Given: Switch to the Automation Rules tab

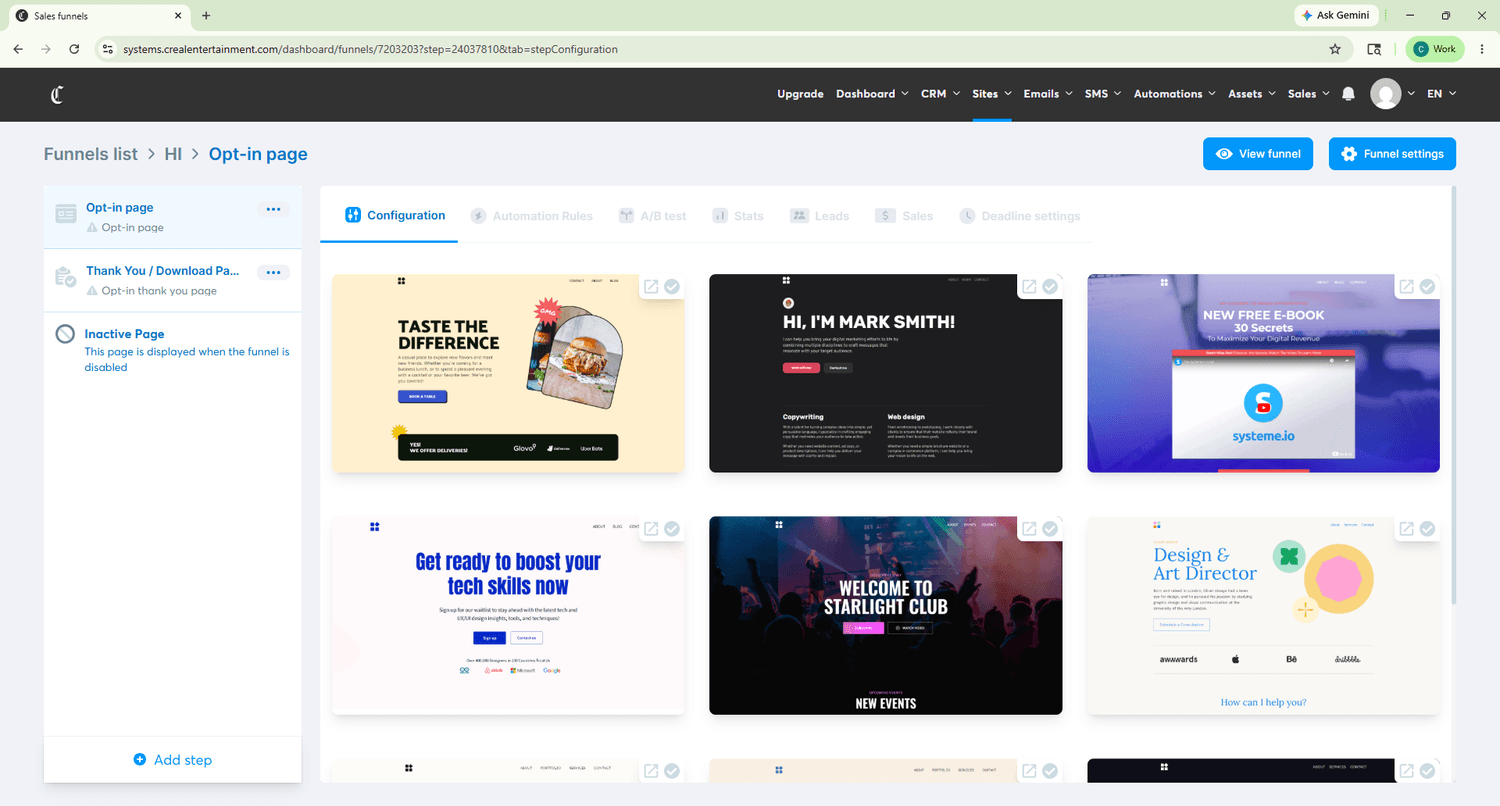Looking at the screenshot, I should 532,216.
